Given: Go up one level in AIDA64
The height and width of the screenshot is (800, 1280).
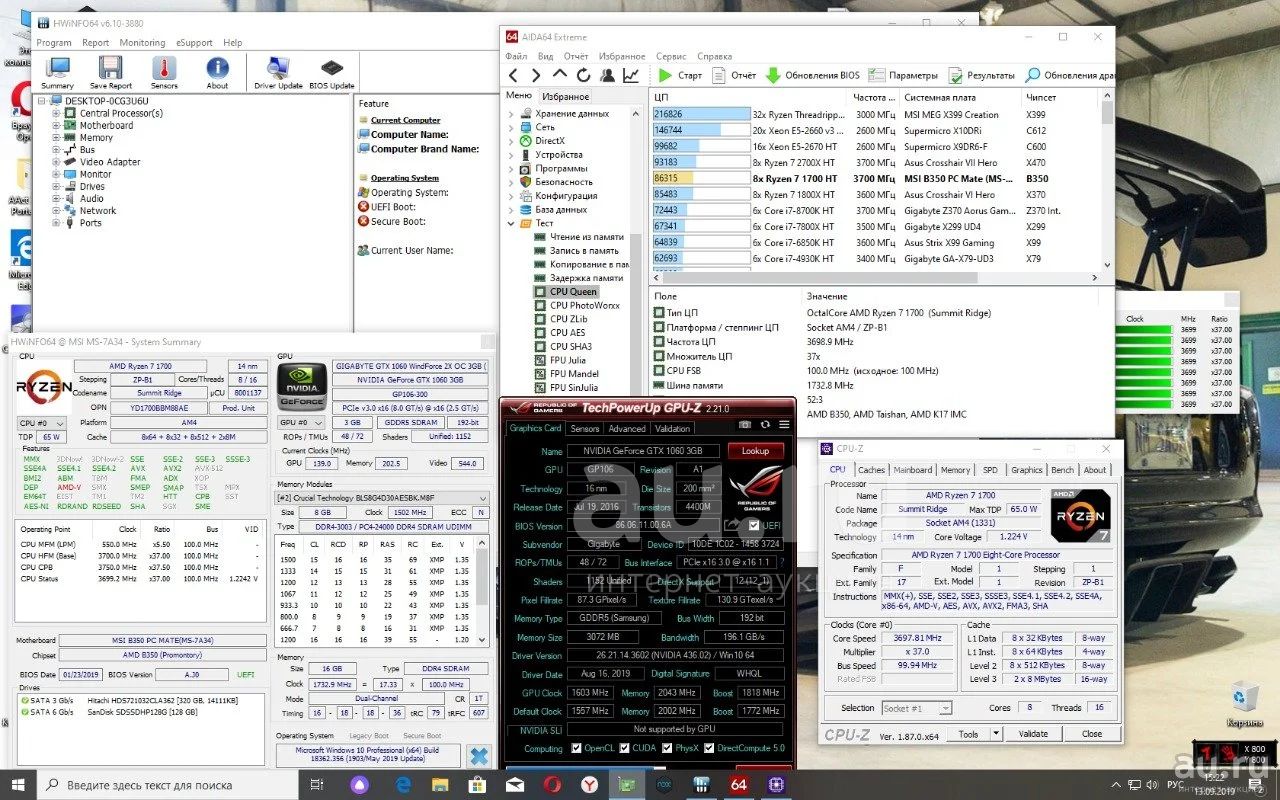Looking at the screenshot, I should [559, 75].
